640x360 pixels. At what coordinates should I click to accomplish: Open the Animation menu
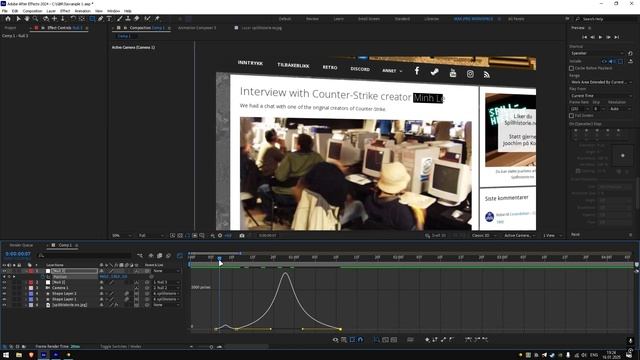coord(82,11)
